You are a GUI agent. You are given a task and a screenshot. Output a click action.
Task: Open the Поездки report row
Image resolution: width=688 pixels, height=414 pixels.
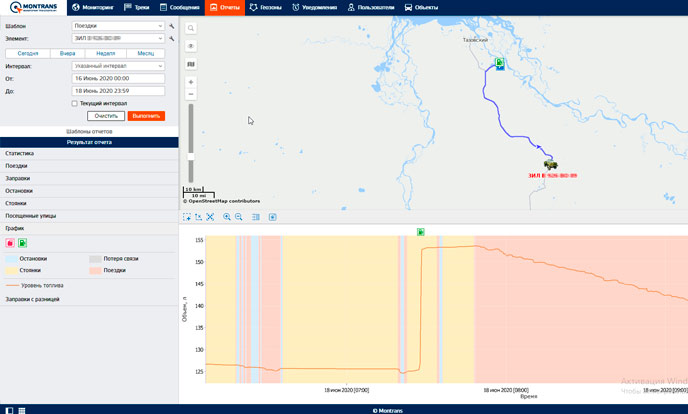tap(89, 166)
